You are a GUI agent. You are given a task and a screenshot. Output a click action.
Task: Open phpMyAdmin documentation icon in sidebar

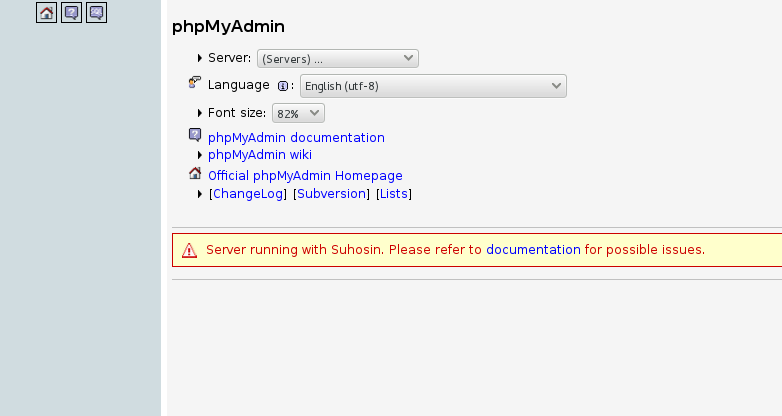pos(71,12)
